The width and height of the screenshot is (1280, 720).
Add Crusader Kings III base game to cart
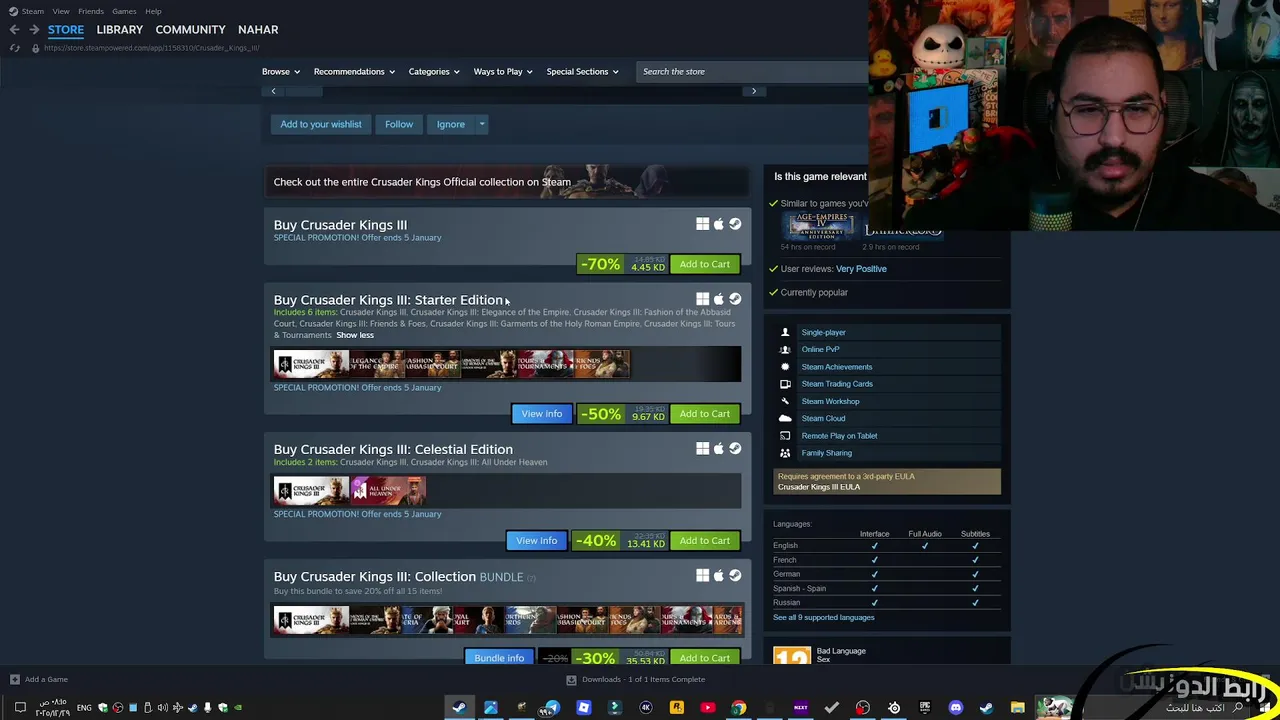(705, 264)
